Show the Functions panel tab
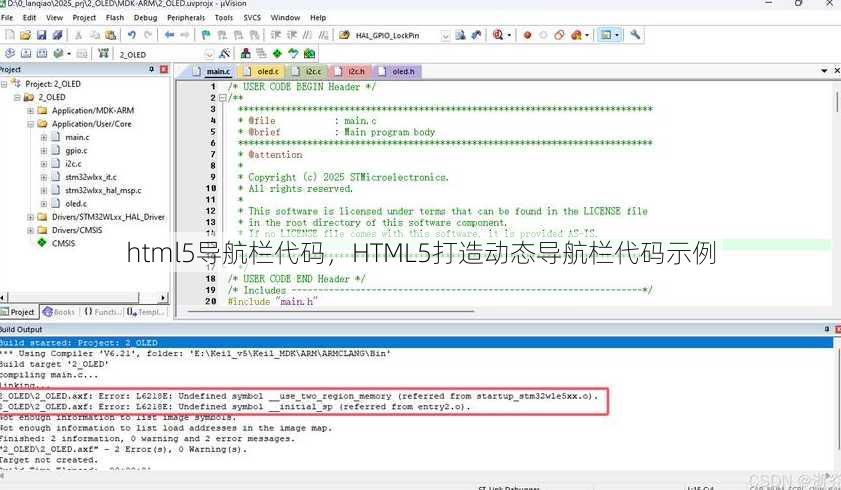The width and height of the screenshot is (841, 490). tap(102, 312)
